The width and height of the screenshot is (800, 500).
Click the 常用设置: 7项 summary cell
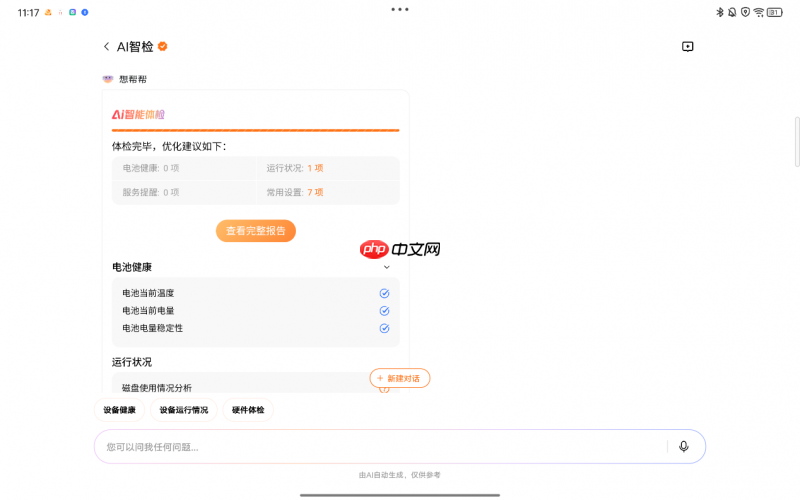click(328, 192)
